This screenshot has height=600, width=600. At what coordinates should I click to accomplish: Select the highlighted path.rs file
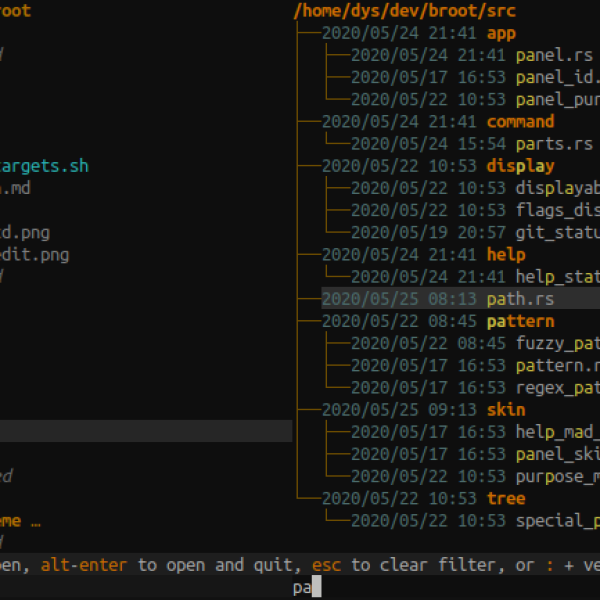point(519,299)
